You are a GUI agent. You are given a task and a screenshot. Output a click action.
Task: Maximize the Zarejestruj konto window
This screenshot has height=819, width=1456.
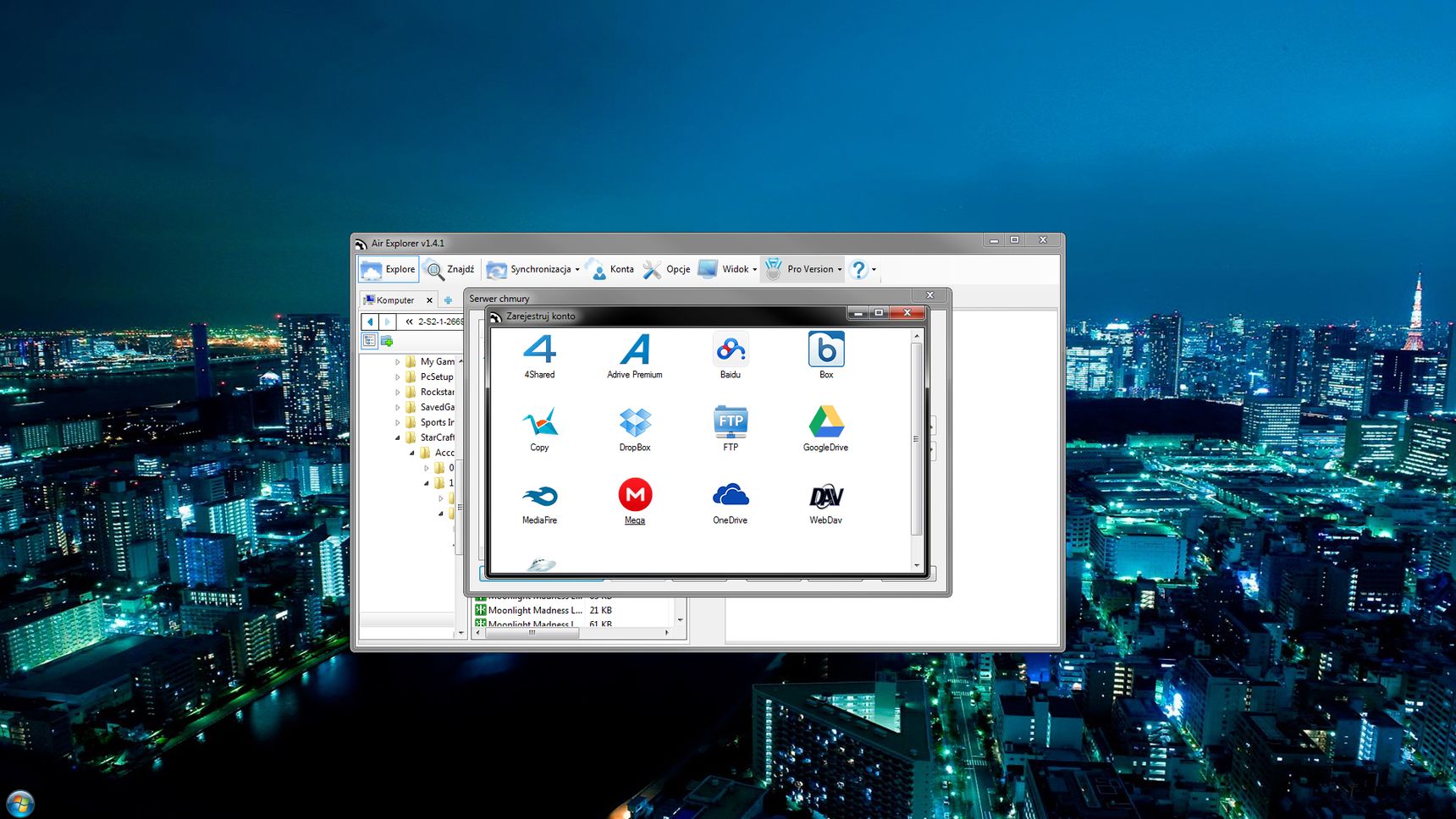[x=879, y=313]
